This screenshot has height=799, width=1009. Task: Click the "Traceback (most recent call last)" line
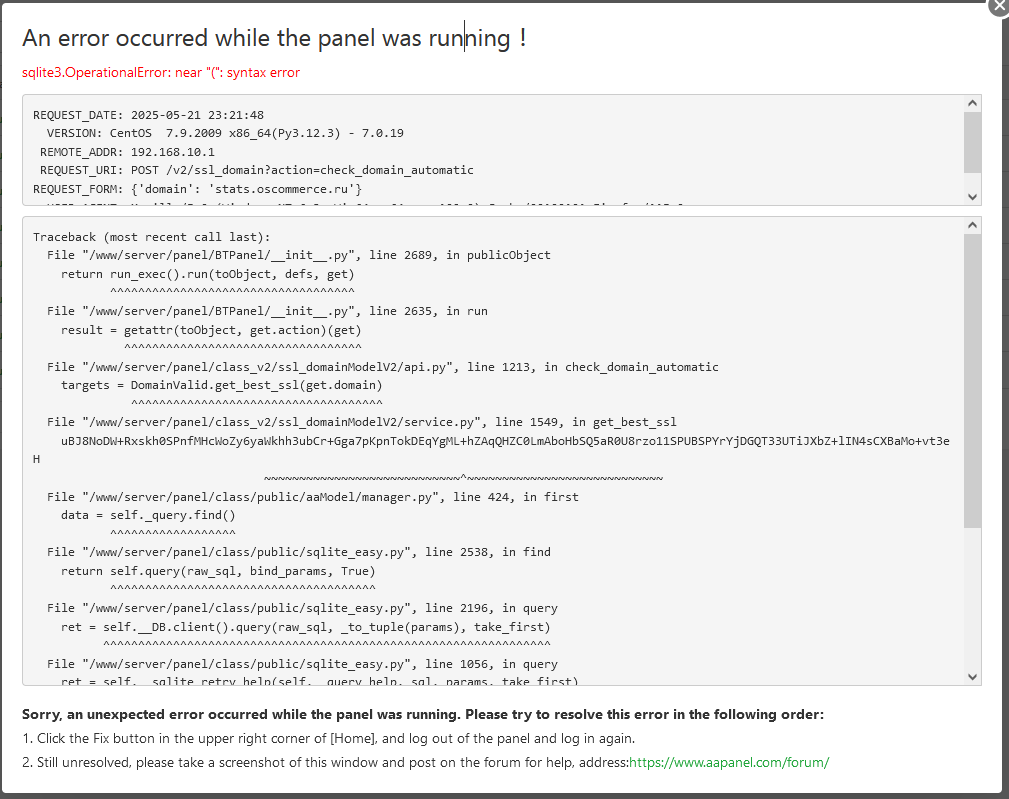tap(152, 237)
